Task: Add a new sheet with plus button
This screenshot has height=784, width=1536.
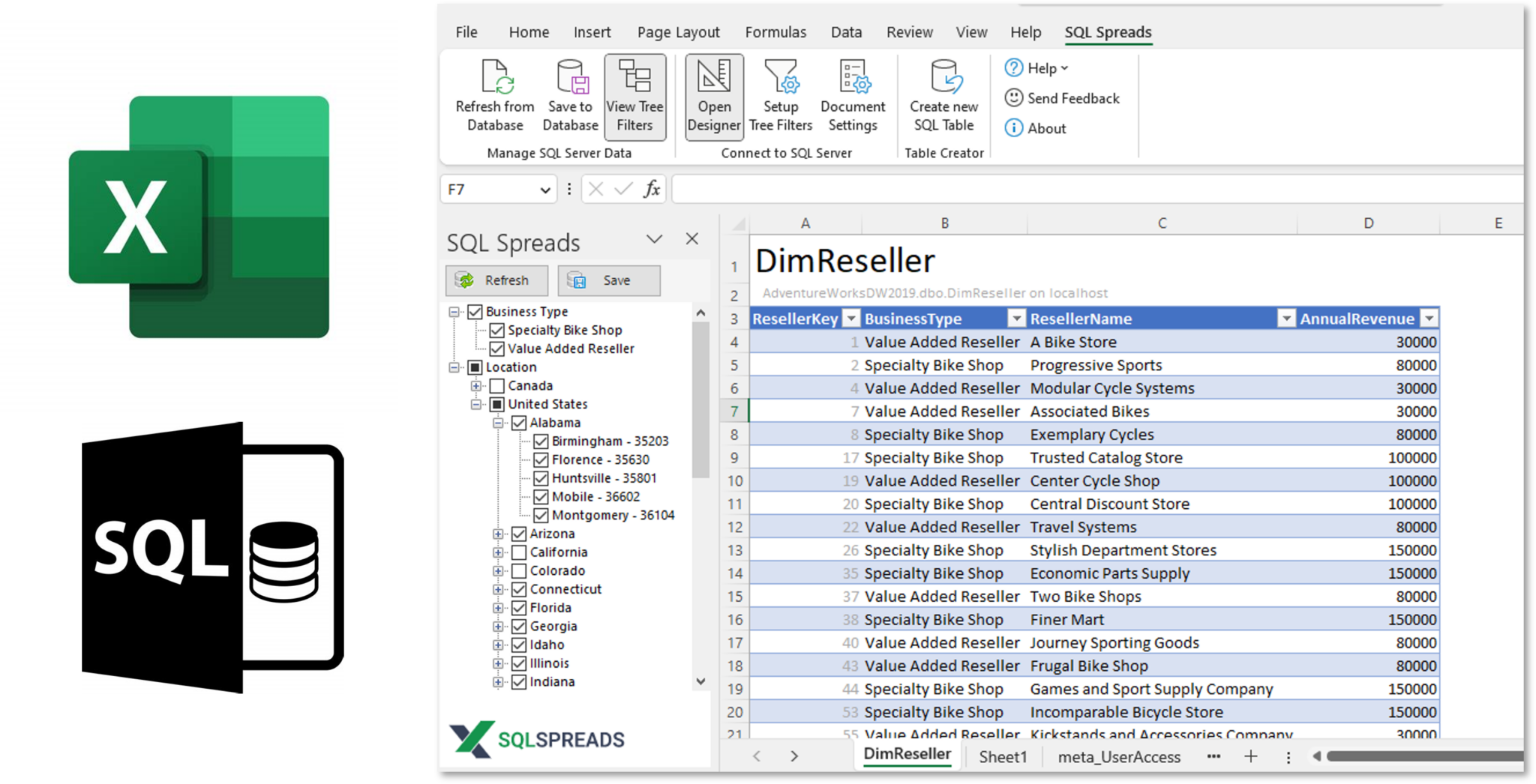Action: (x=1250, y=757)
